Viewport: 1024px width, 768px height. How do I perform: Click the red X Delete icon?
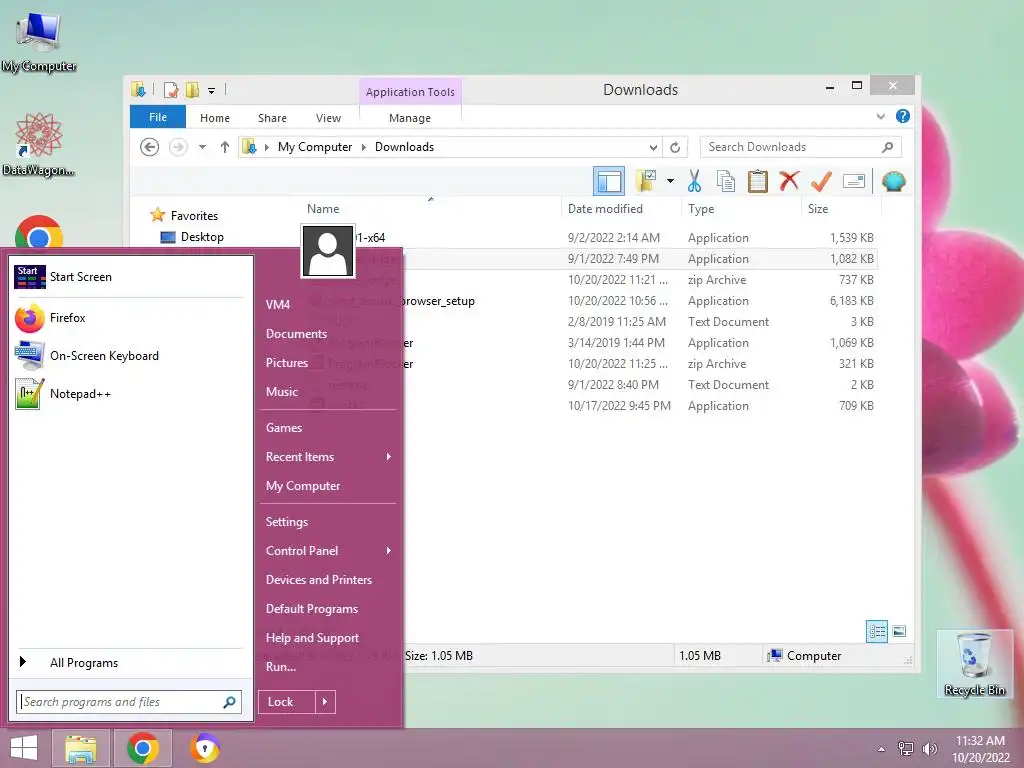tap(789, 181)
